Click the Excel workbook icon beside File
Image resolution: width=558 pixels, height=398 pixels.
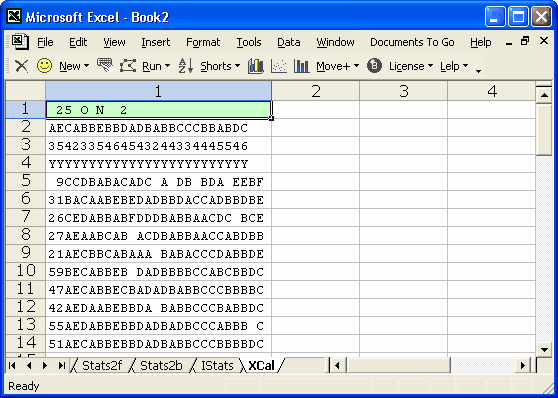pyautogui.click(x=20, y=42)
